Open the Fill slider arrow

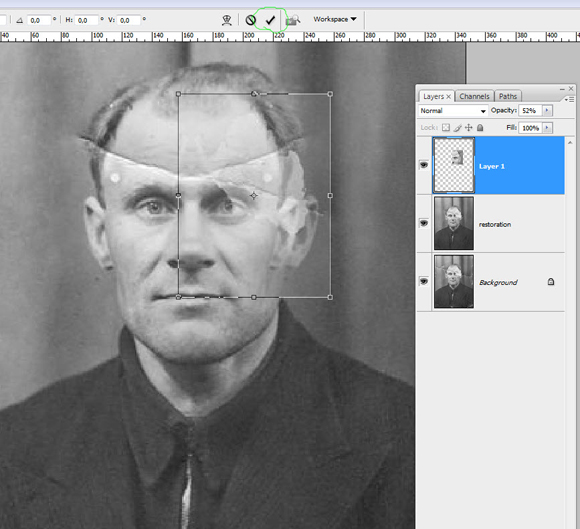pyautogui.click(x=547, y=128)
